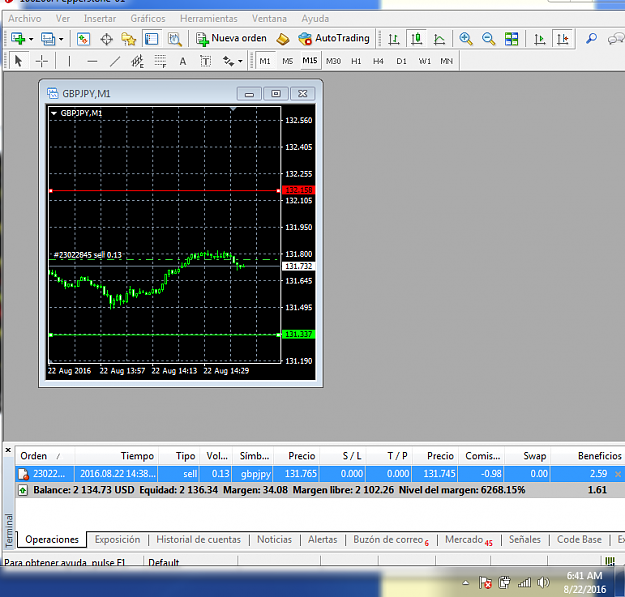The image size is (625, 597).
Task: Open the Herramientas menu
Action: coord(208,19)
